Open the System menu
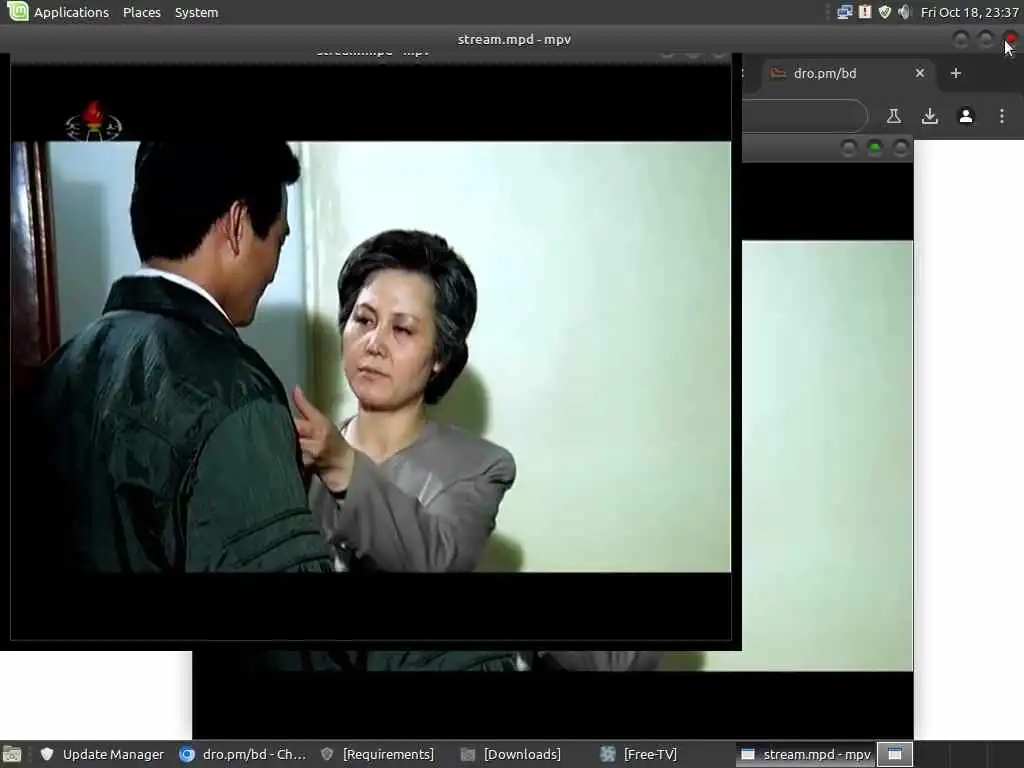Image resolution: width=1024 pixels, height=768 pixels. point(196,12)
